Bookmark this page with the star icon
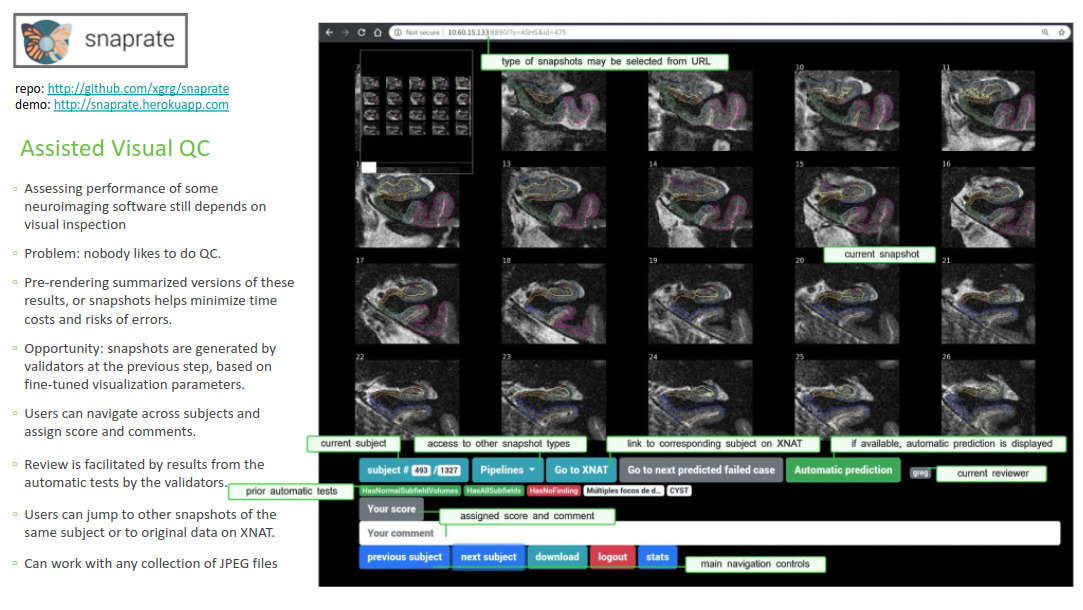1083x610 pixels. tap(1060, 32)
